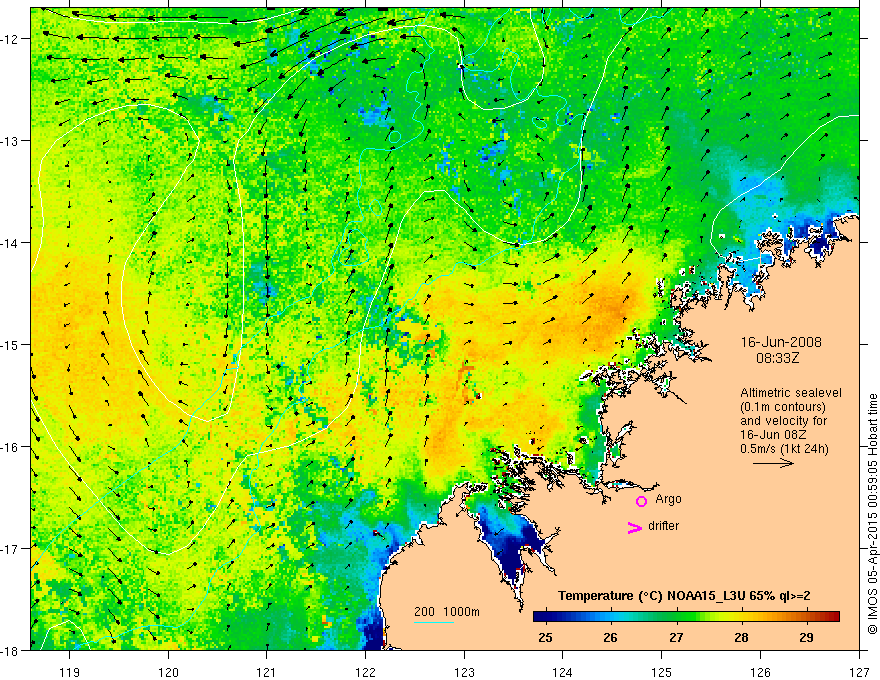The height and width of the screenshot is (680, 880).
Task: Click the longitude axis label '124'
Action: pos(563,672)
